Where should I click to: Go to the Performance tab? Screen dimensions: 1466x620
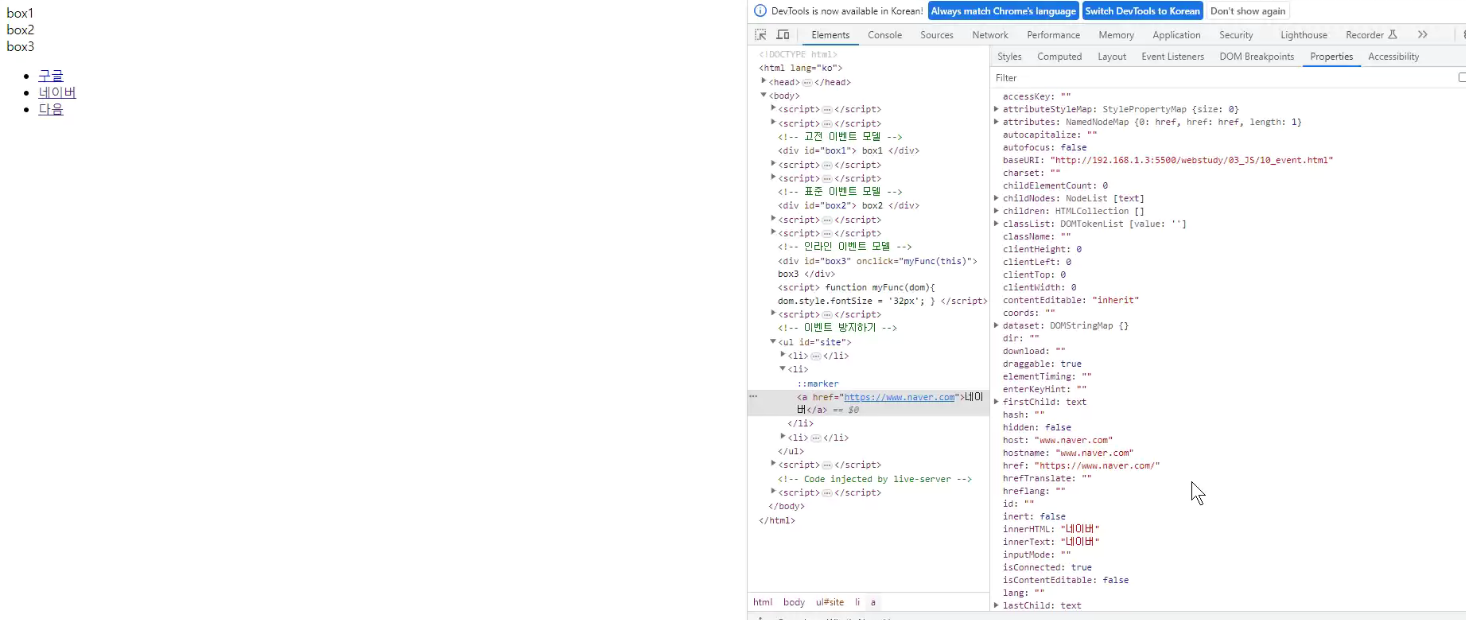[x=1053, y=35]
